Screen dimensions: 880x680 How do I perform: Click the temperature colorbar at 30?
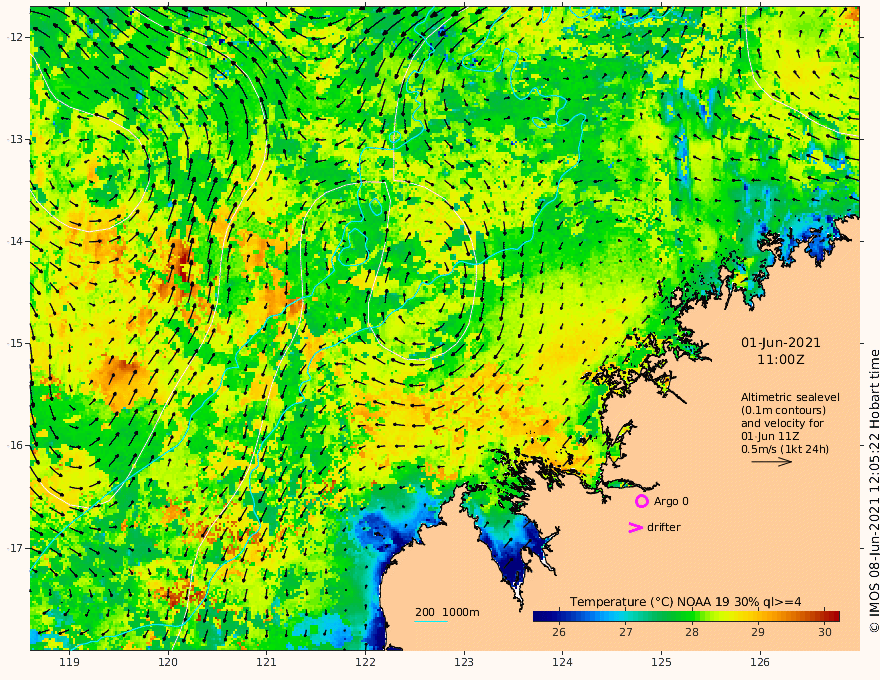click(824, 616)
